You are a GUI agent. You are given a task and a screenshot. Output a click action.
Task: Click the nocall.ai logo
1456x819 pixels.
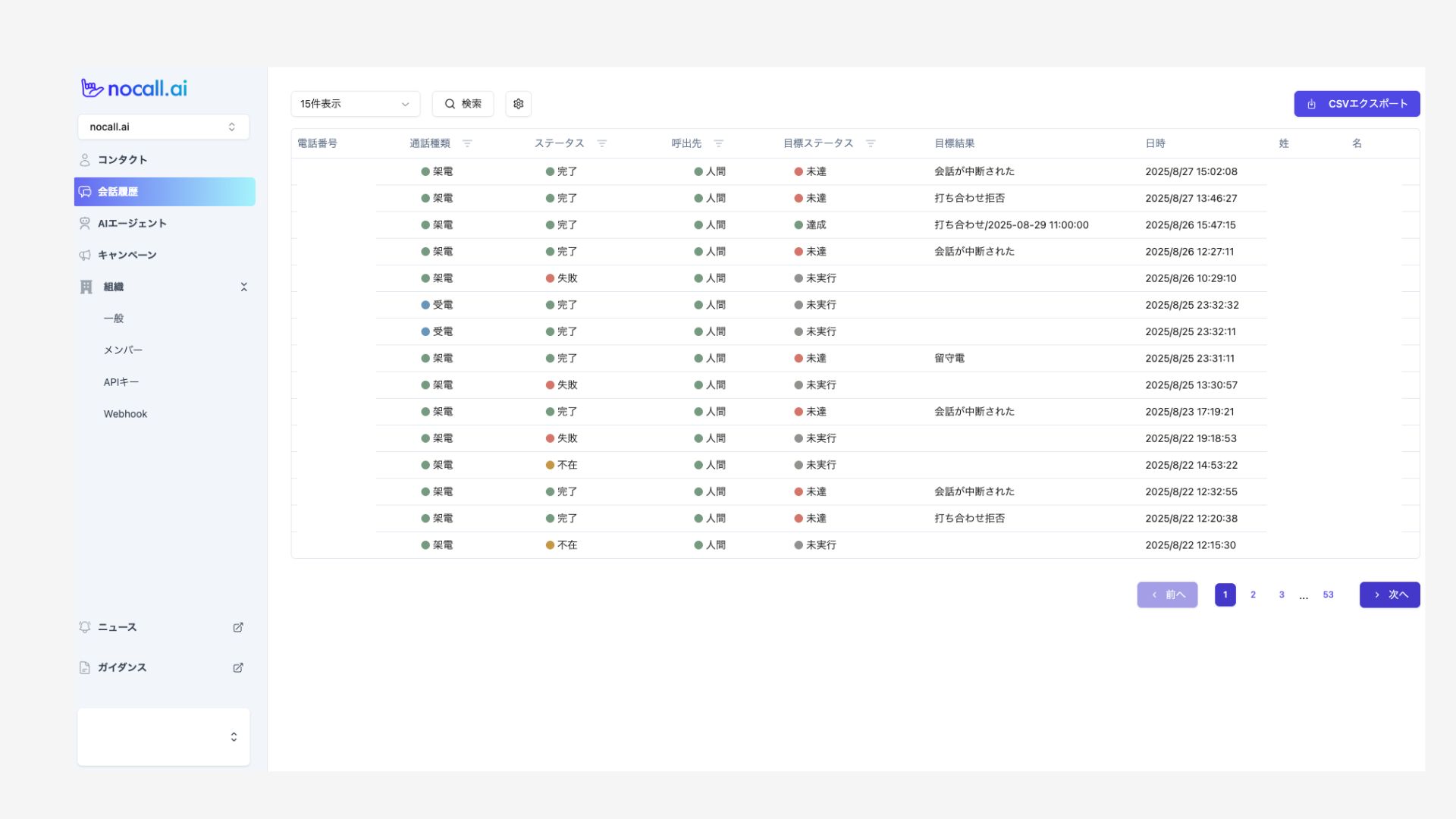coord(134,89)
